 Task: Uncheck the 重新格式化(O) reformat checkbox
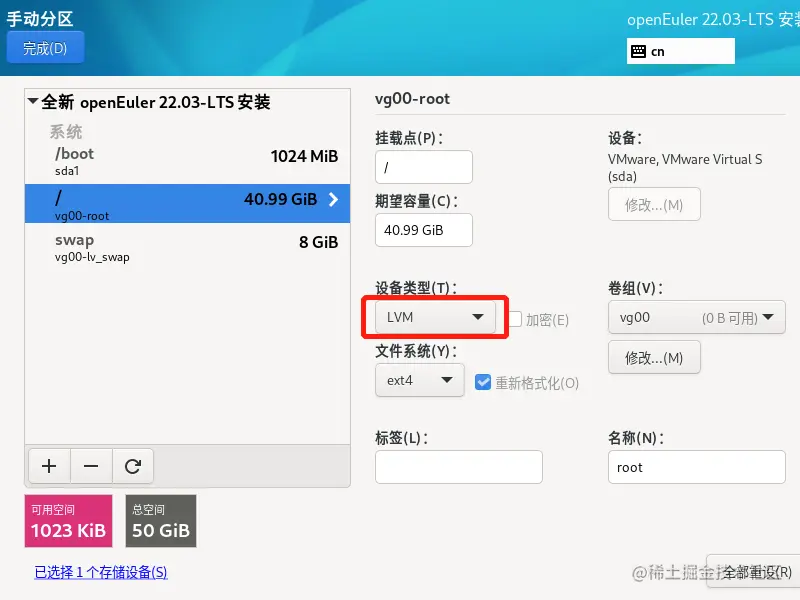(483, 382)
